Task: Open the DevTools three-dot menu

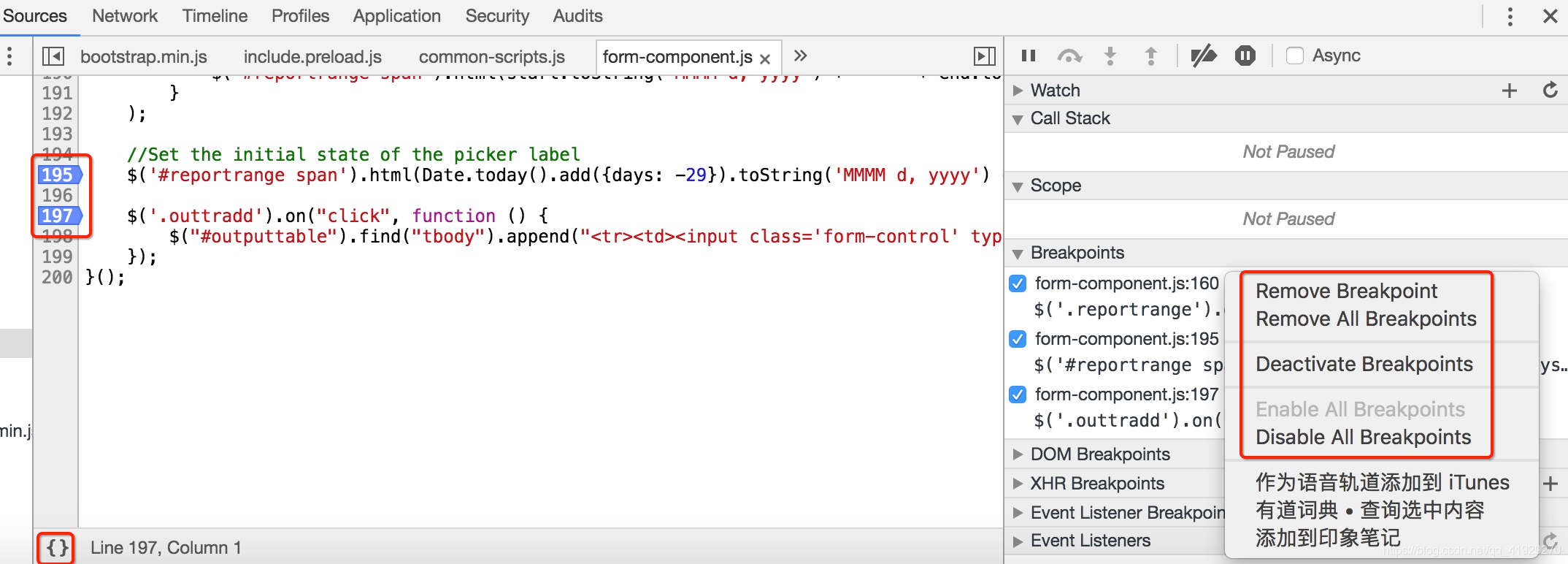Action: coord(1510,16)
